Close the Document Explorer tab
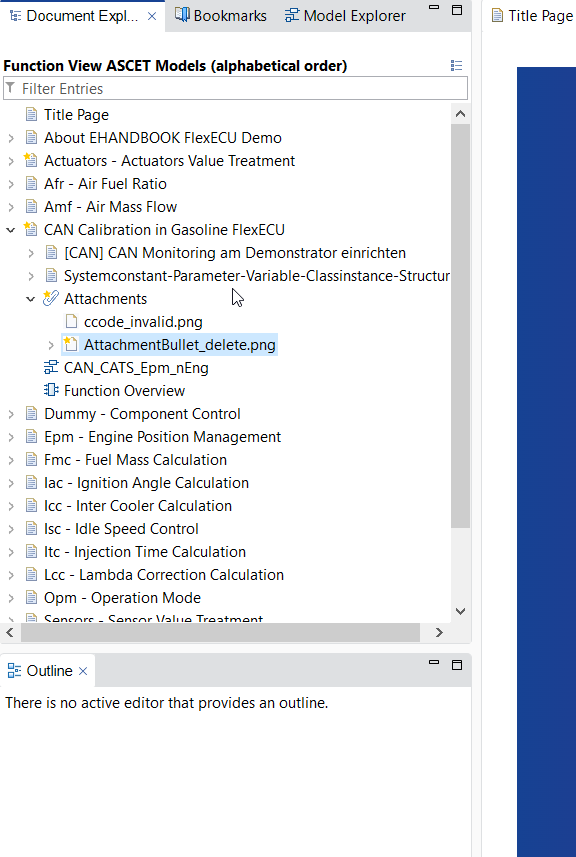The width and height of the screenshot is (576, 857). point(152,16)
